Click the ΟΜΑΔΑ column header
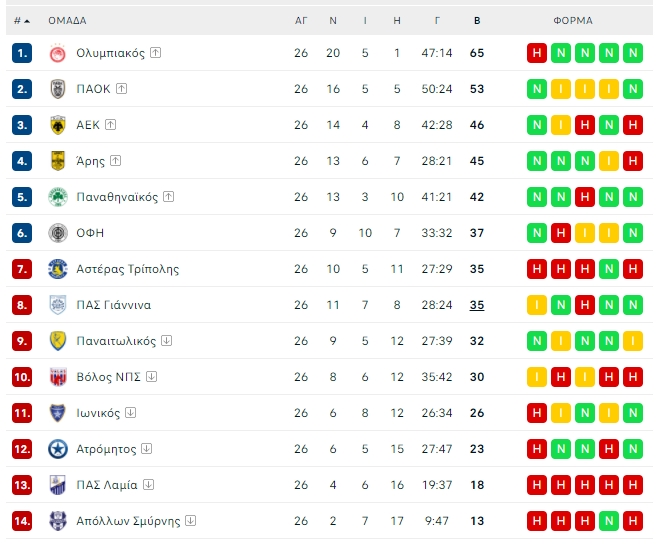This screenshot has width=658, height=547. [x=67, y=21]
